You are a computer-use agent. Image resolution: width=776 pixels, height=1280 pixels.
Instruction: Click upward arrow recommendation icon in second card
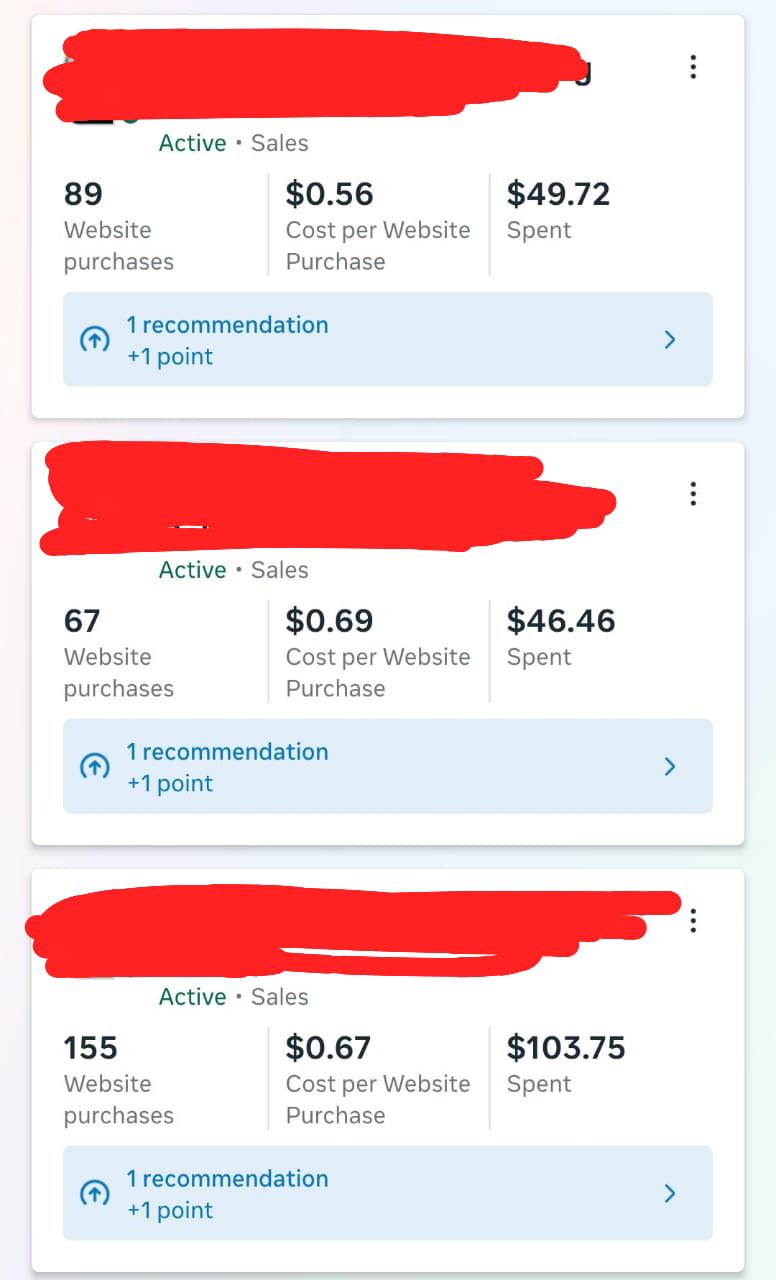94,767
